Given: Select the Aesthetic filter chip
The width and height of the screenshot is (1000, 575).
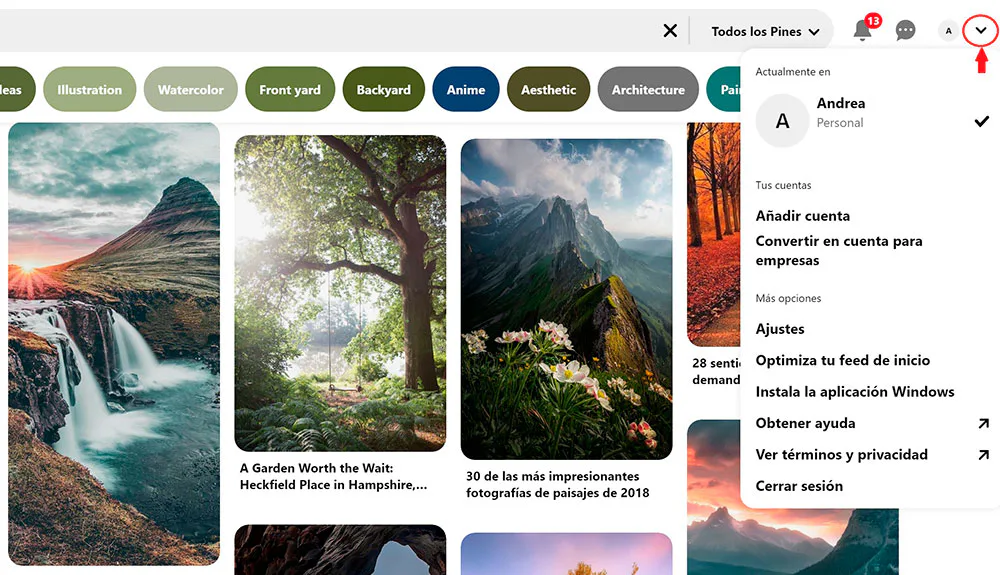Looking at the screenshot, I should coord(548,90).
